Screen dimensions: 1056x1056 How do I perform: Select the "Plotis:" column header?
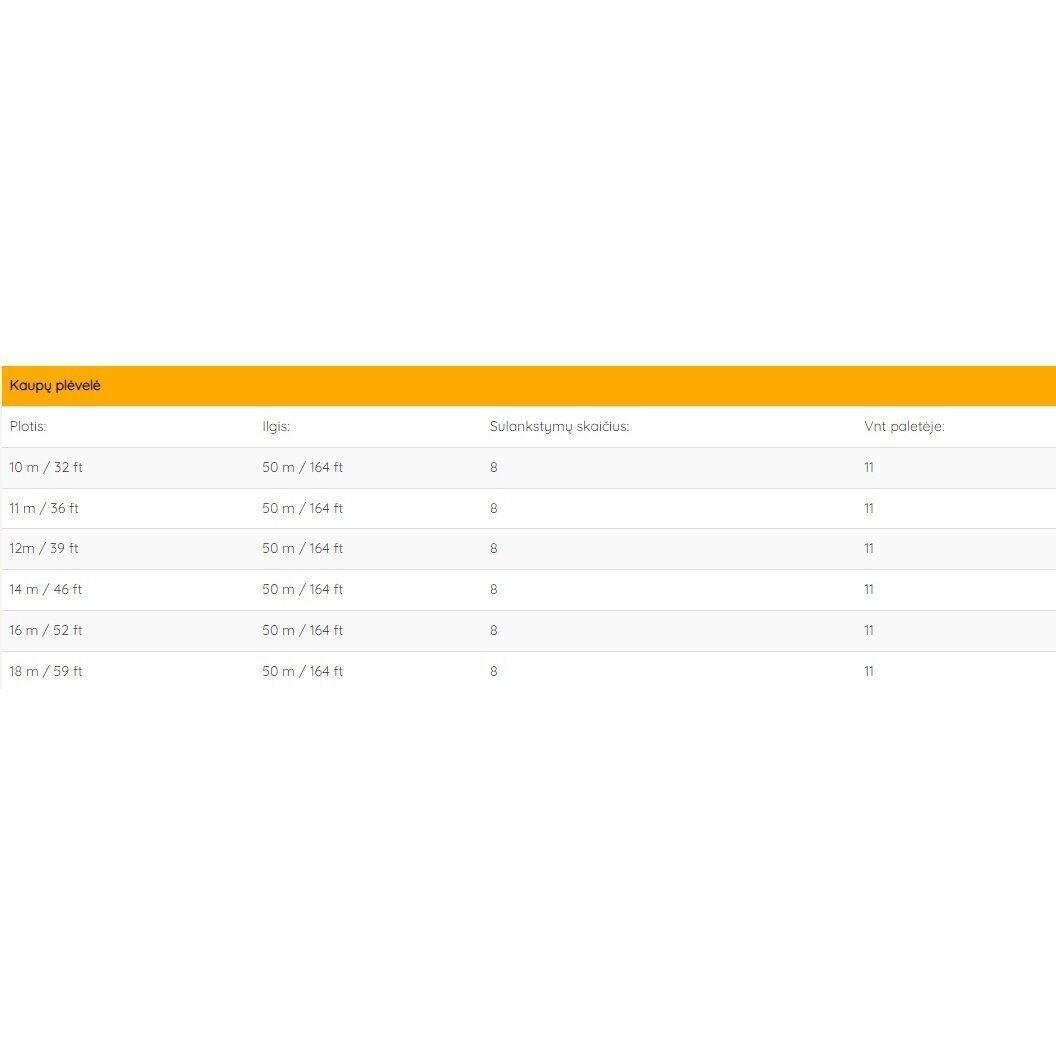click(x=28, y=427)
